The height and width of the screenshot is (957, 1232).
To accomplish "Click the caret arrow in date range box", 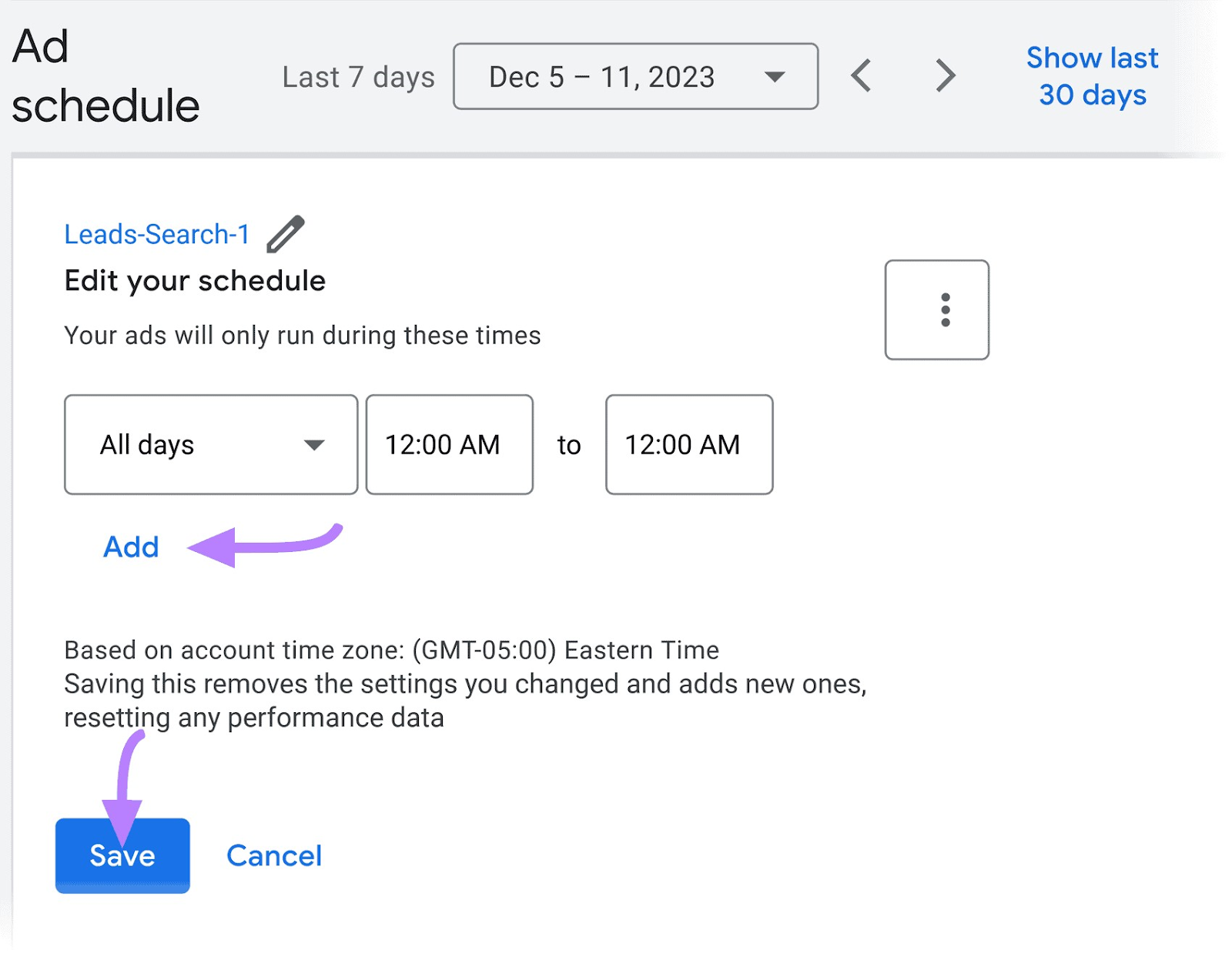I will [774, 76].
